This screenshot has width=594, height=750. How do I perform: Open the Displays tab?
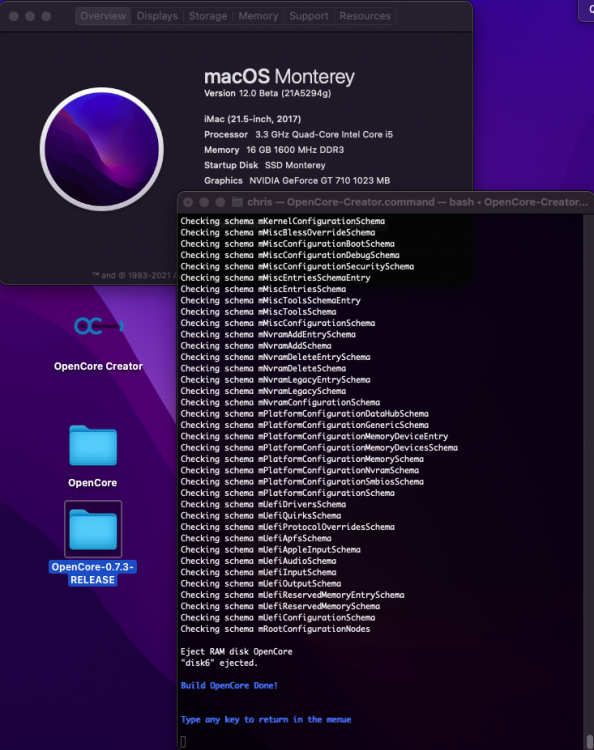[157, 16]
